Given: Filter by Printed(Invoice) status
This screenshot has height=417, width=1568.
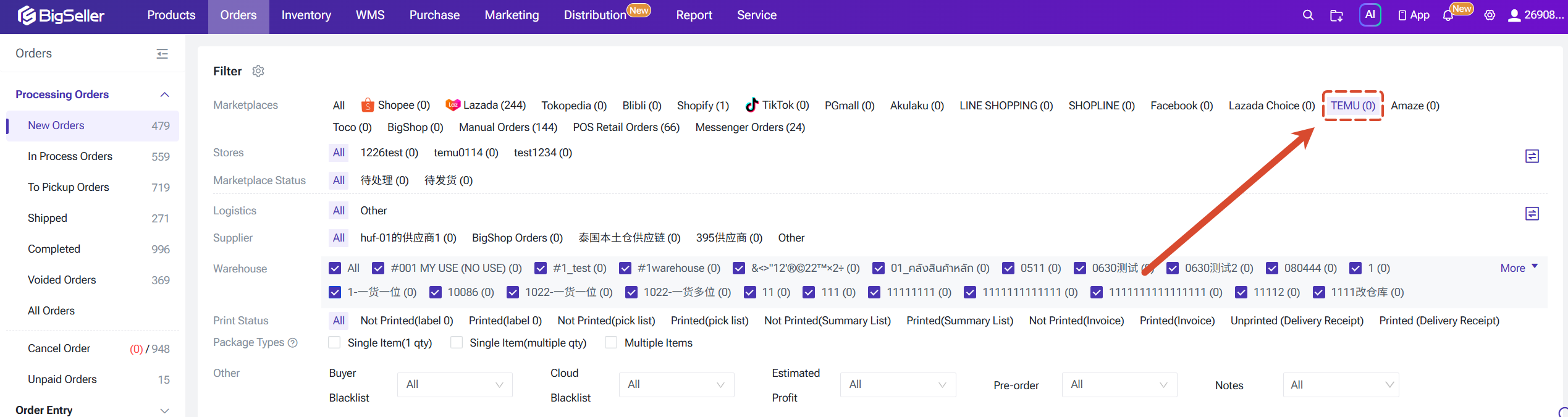Looking at the screenshot, I should click(1177, 321).
